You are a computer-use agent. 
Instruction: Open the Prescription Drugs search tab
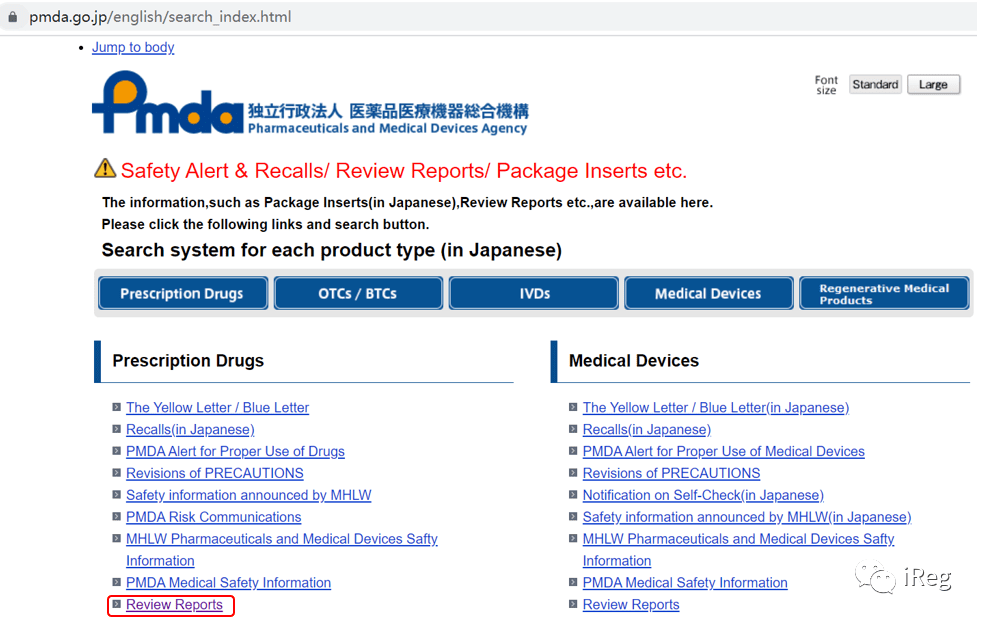click(x=182, y=293)
